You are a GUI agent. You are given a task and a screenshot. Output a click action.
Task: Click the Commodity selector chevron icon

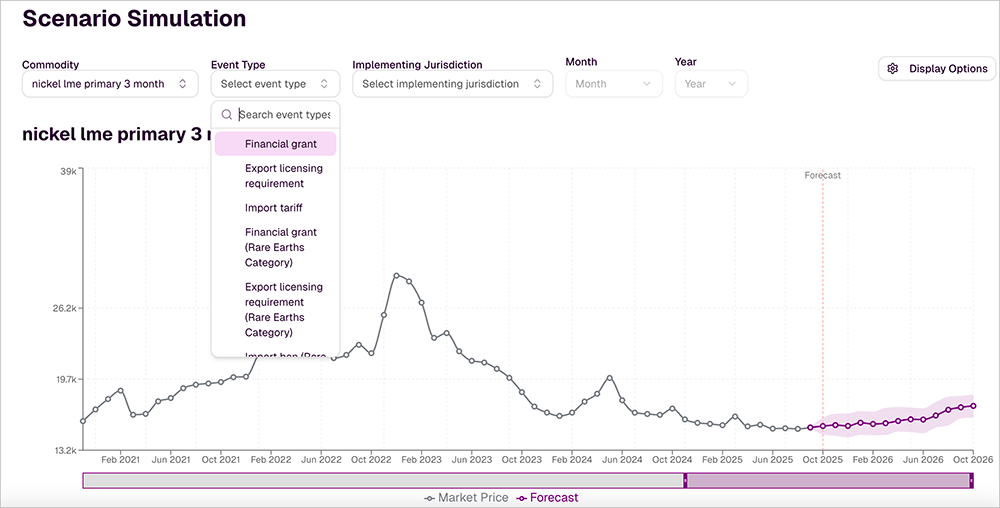182,84
